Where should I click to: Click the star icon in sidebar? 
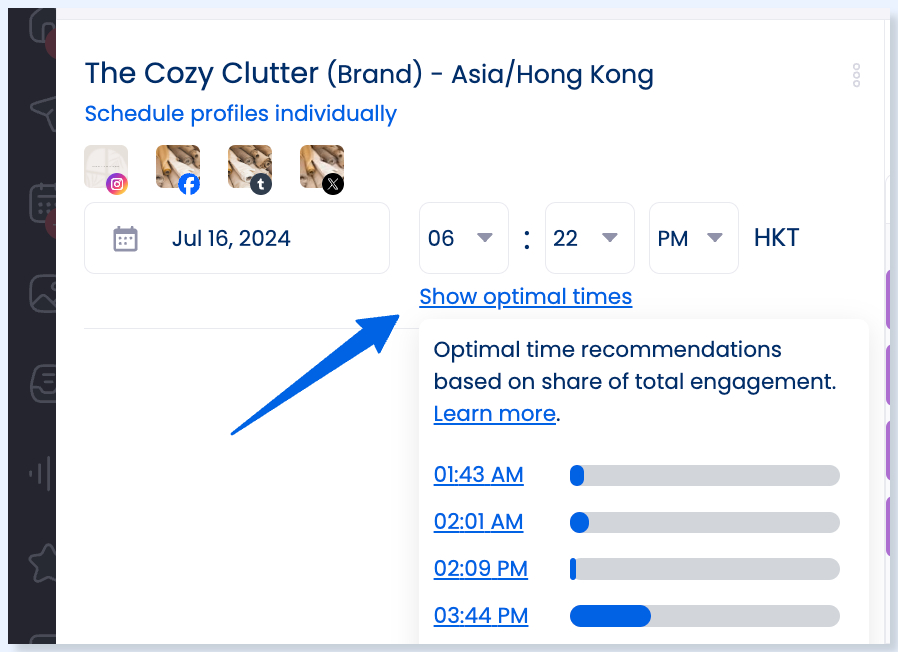tap(44, 563)
